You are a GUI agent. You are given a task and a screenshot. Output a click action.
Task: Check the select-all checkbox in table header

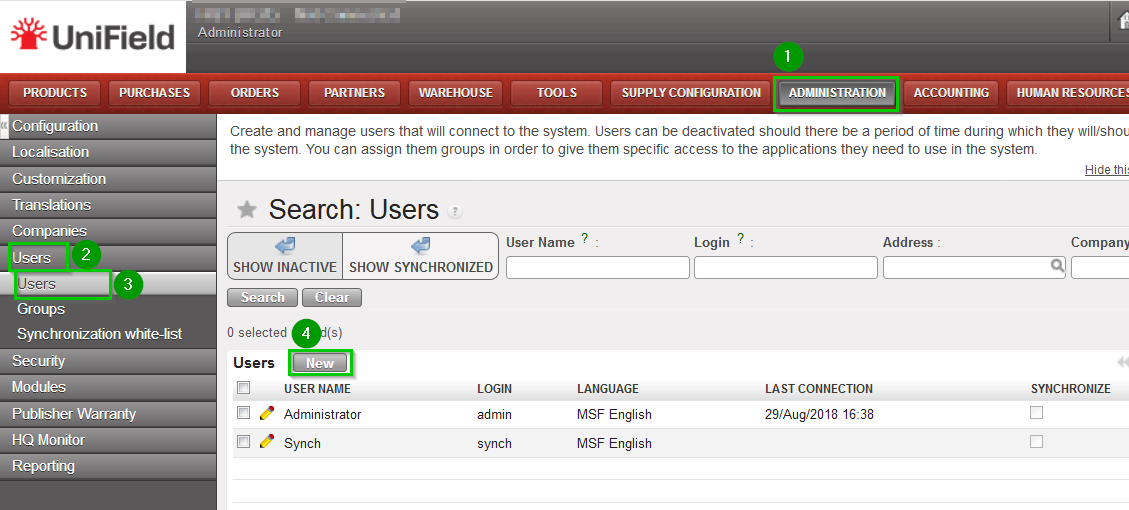(243, 388)
